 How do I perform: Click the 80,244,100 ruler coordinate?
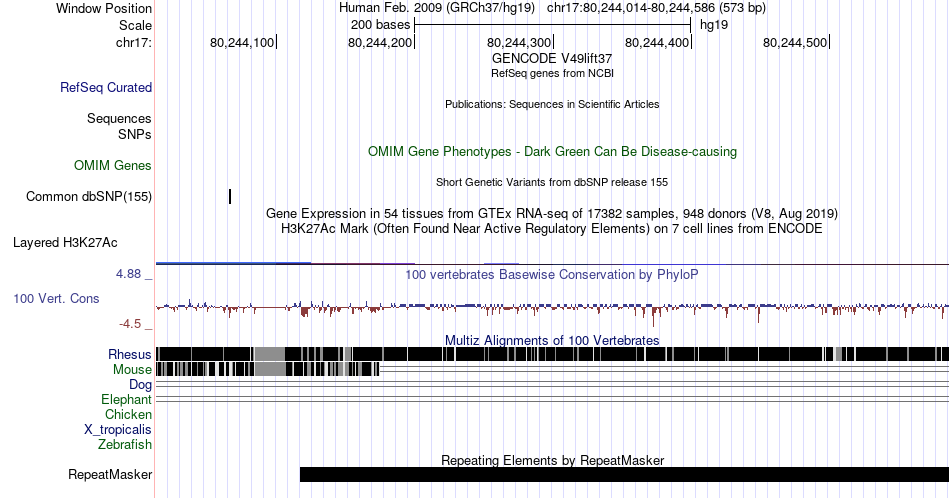pos(242,42)
